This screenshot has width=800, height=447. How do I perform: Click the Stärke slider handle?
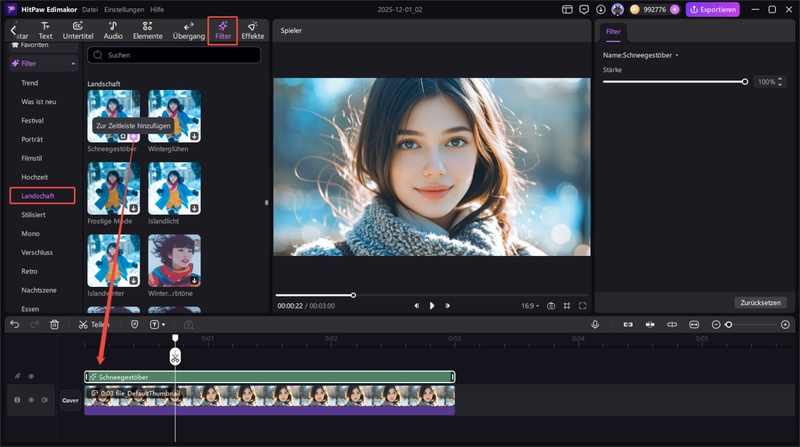click(x=745, y=82)
